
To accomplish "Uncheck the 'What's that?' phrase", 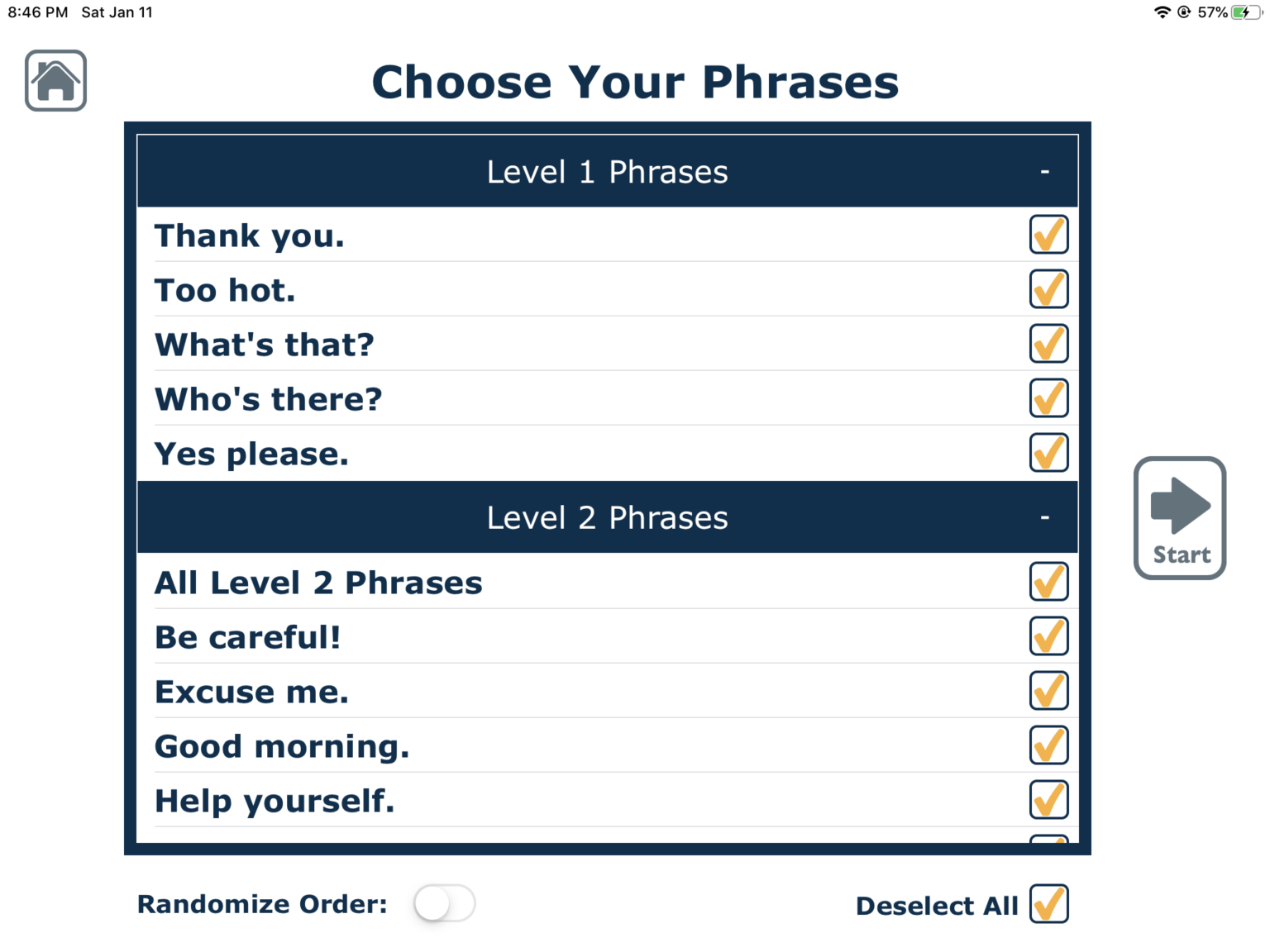I will coord(1048,344).
